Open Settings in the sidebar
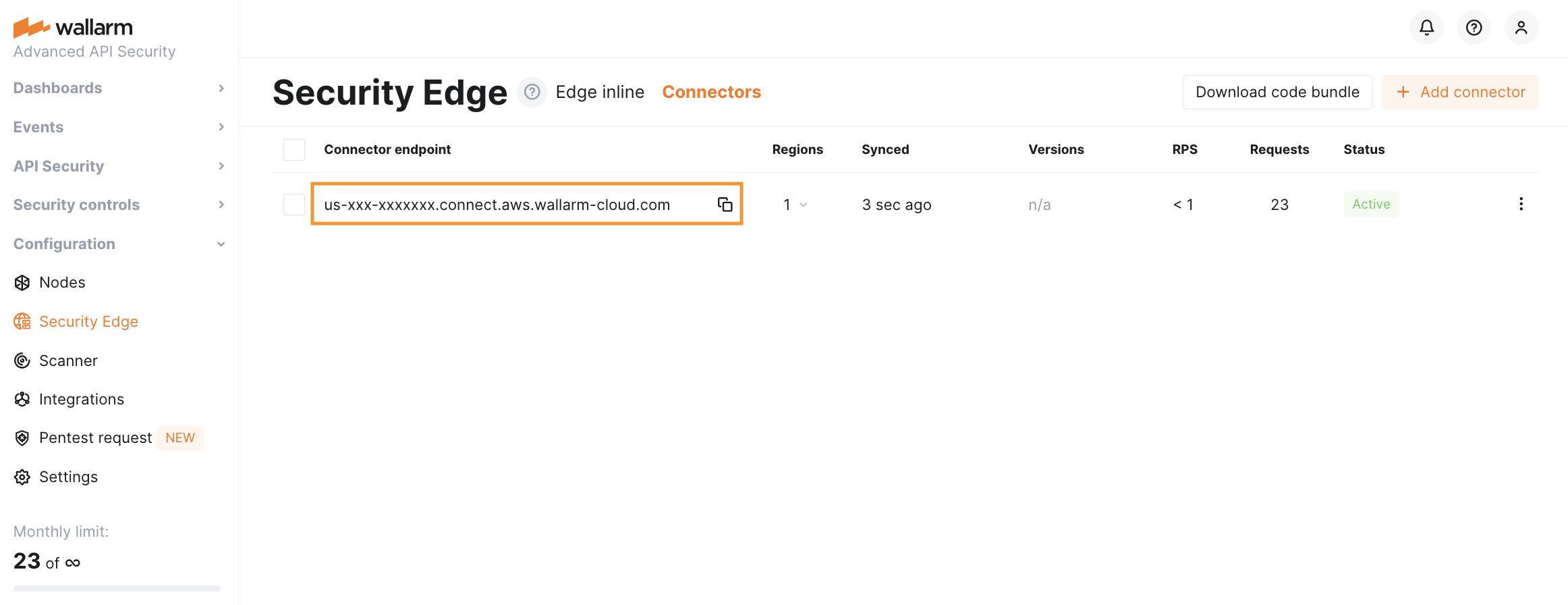 pos(68,477)
